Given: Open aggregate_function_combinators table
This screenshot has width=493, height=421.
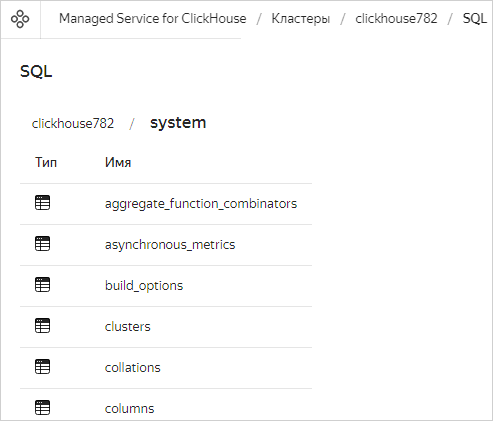Looking at the screenshot, I should coord(201,204).
